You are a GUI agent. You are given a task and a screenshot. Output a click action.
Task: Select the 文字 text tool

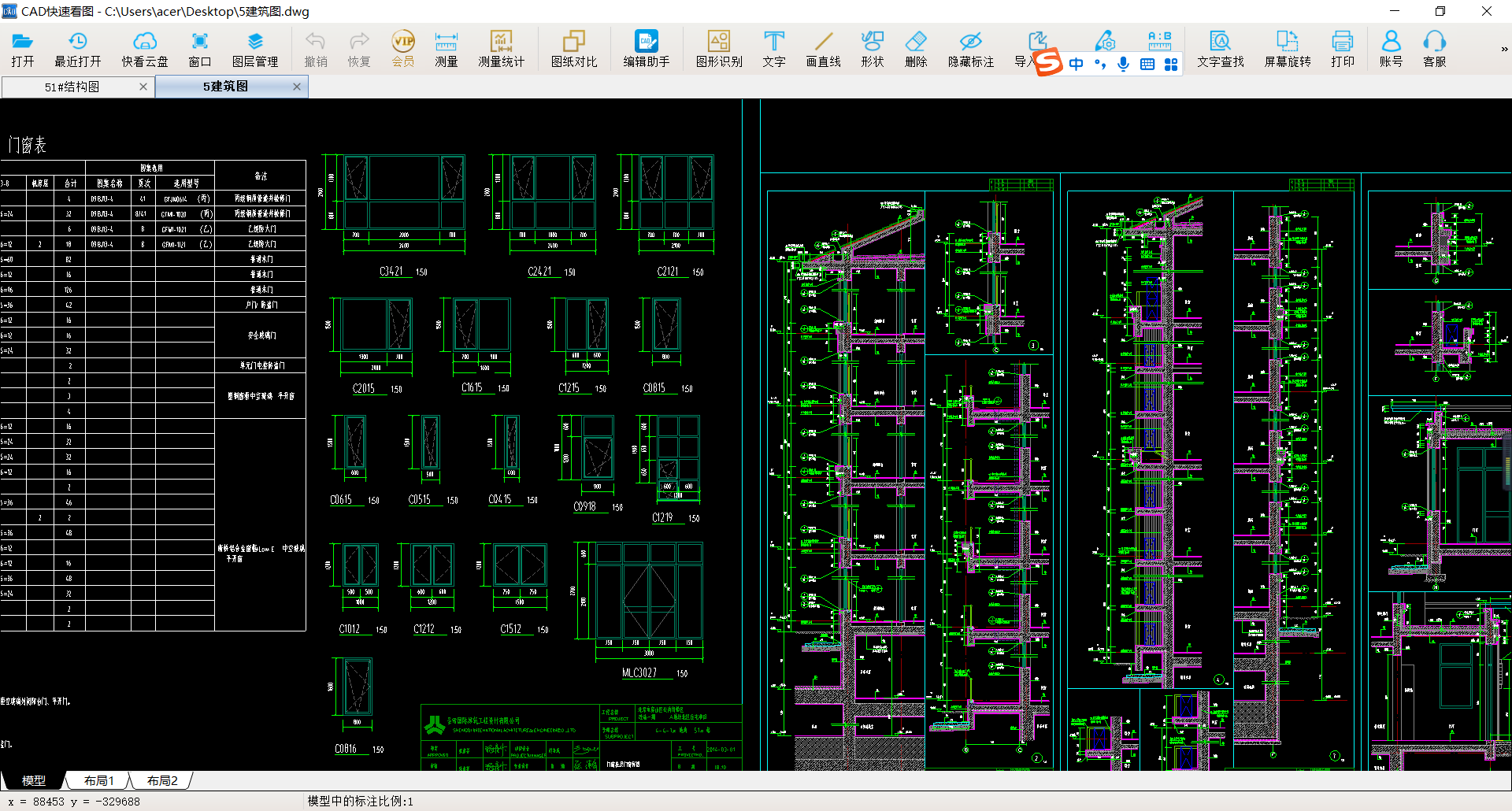tap(774, 49)
